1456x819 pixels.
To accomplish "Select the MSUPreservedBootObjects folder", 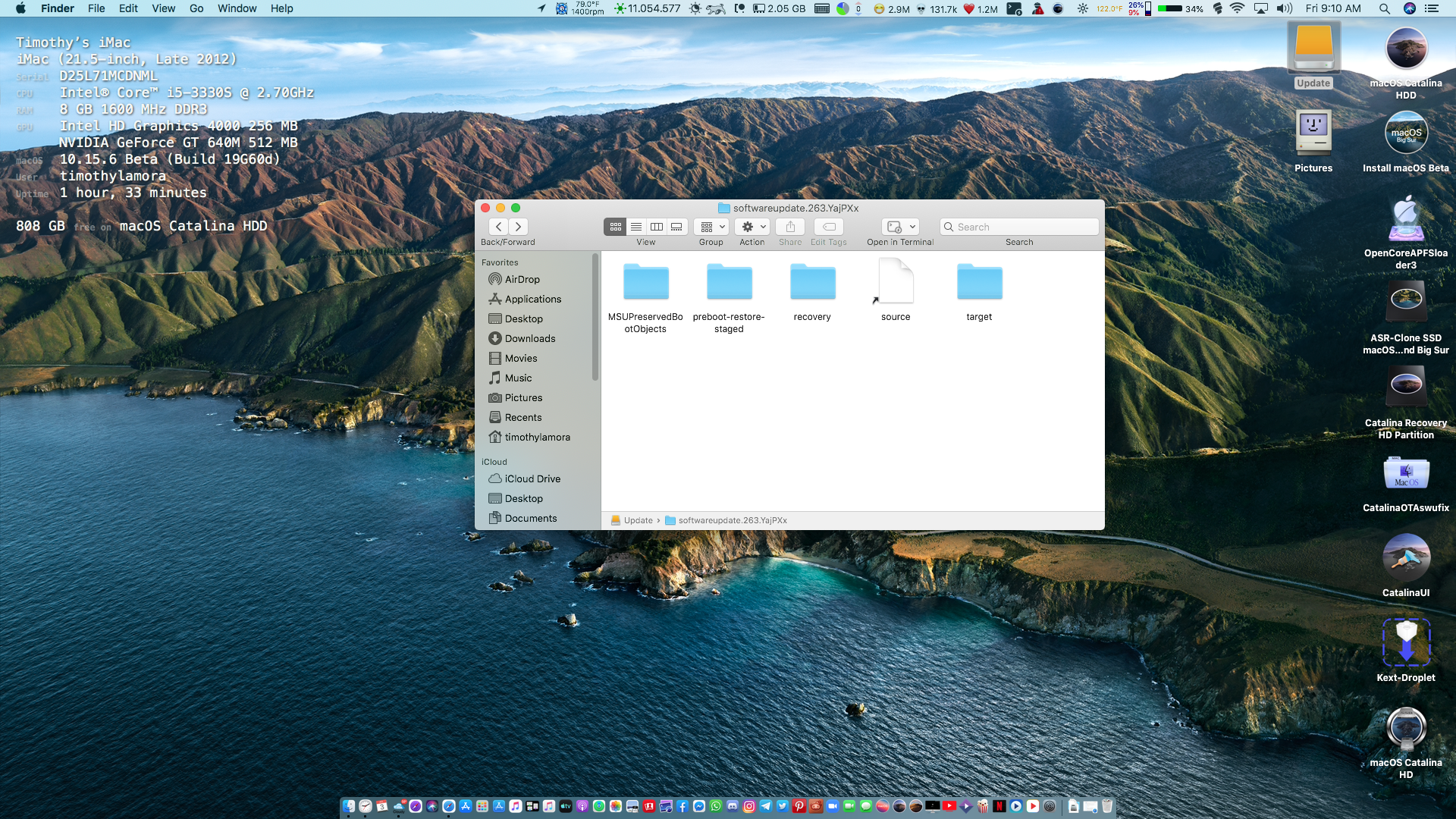I will click(x=645, y=284).
